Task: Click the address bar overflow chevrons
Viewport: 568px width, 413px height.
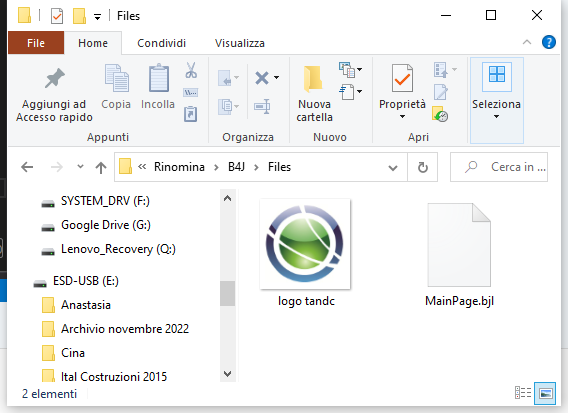Action: (x=142, y=167)
